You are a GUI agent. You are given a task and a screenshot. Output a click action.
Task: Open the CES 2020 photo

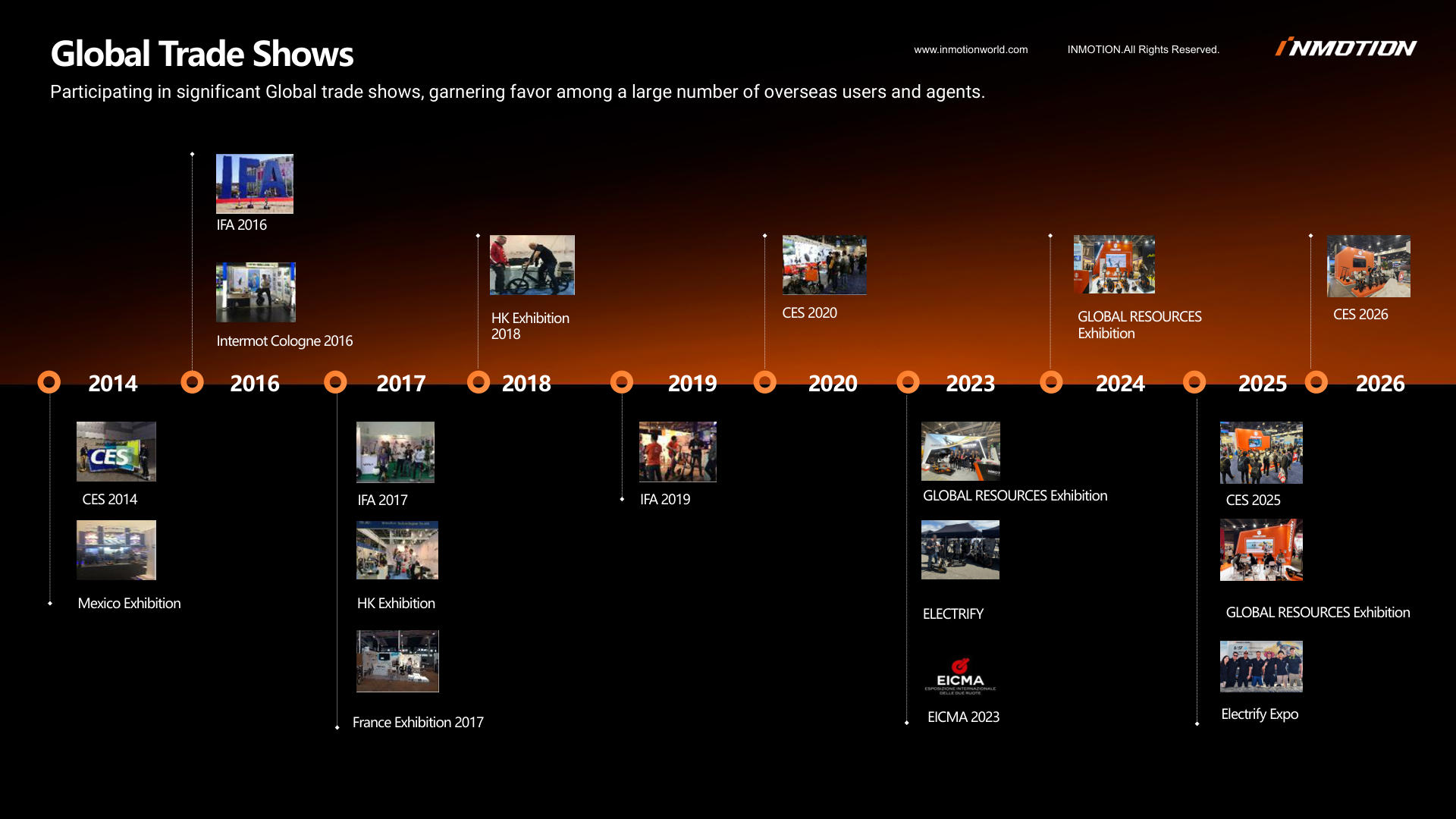click(824, 265)
